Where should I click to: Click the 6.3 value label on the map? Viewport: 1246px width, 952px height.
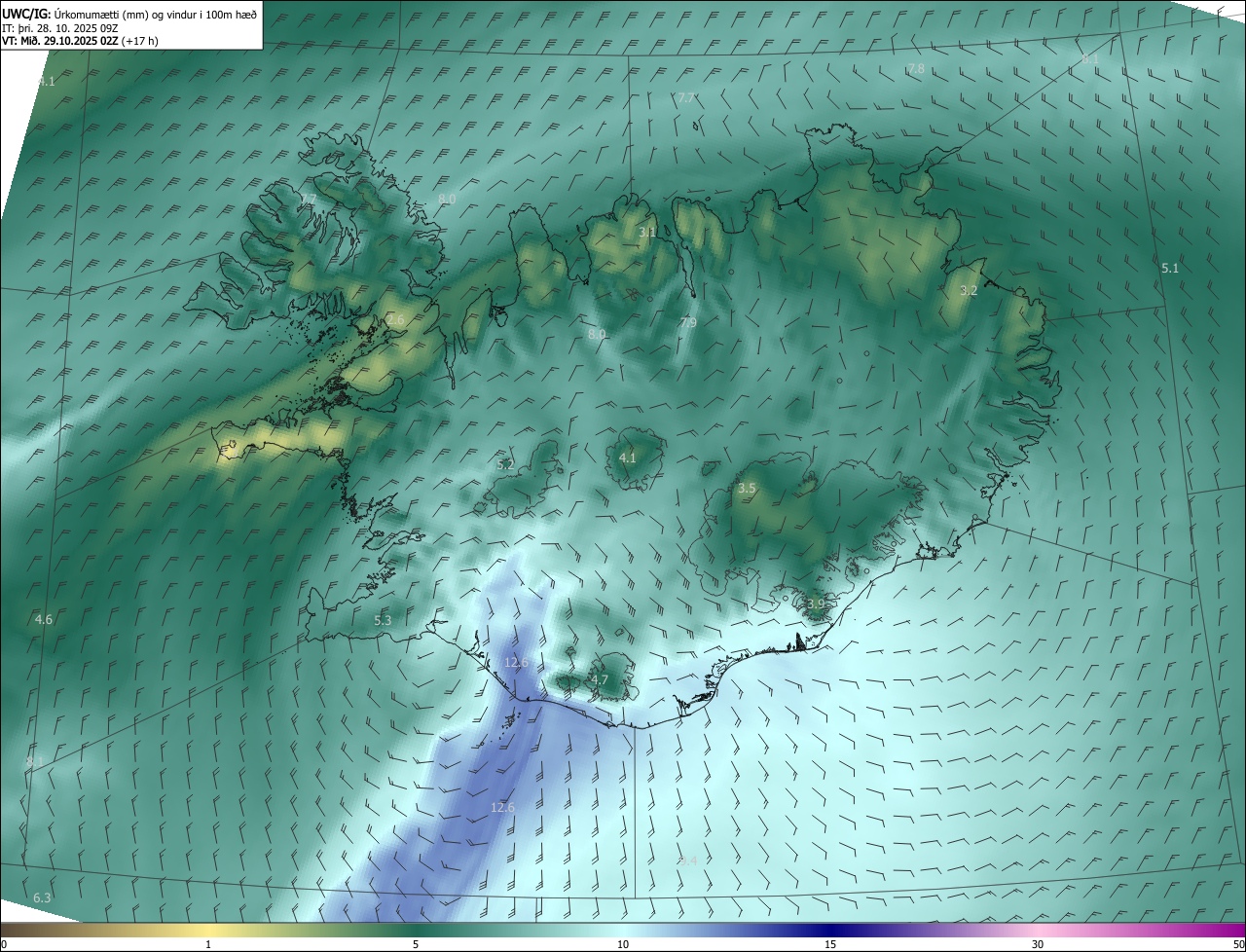click(42, 897)
